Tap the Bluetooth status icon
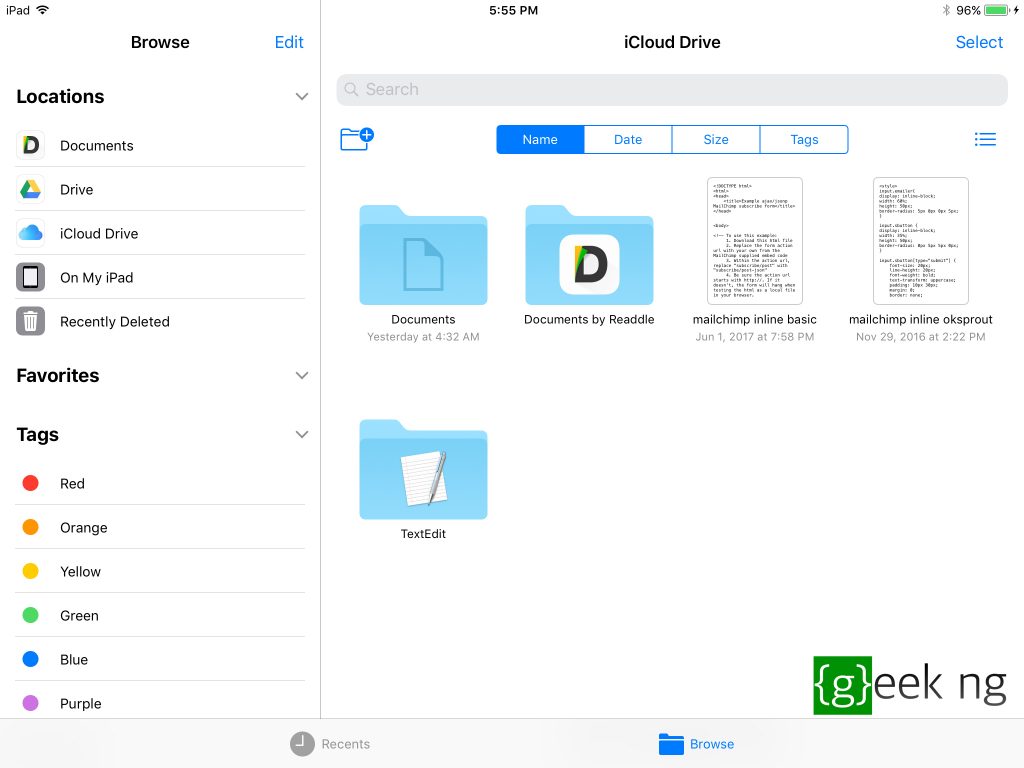The height and width of the screenshot is (768, 1024). coord(946,10)
